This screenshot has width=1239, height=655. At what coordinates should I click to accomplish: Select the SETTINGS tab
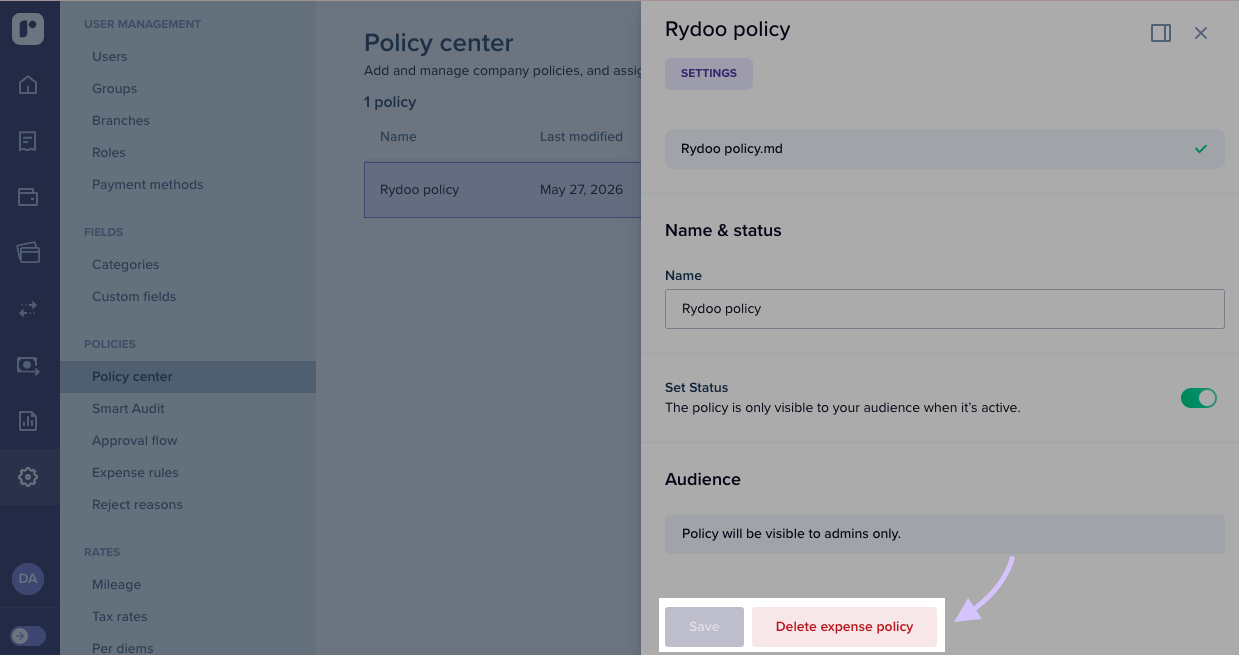(x=709, y=73)
